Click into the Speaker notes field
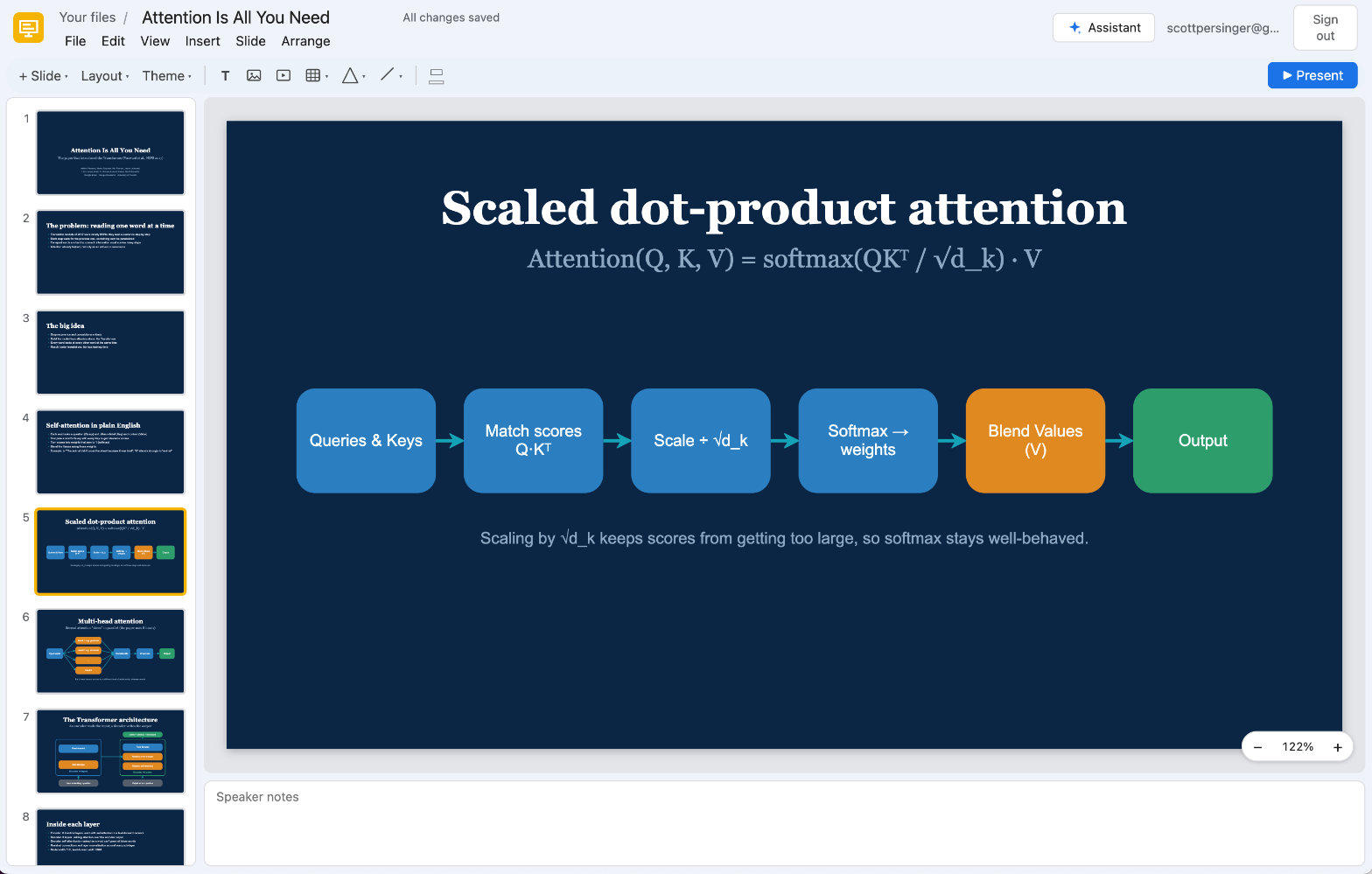1372x874 pixels. point(784,823)
